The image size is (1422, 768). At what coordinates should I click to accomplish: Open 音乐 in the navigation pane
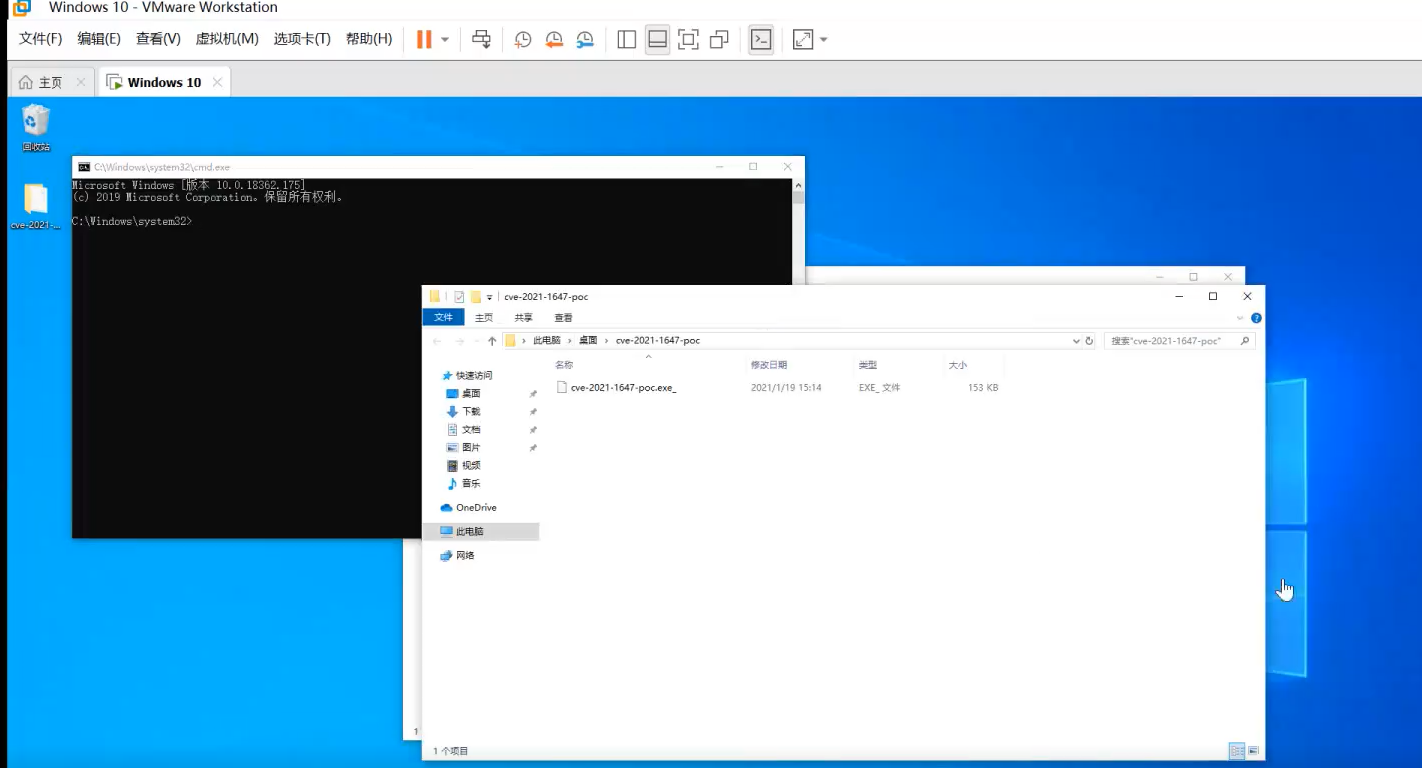pyautogui.click(x=471, y=484)
